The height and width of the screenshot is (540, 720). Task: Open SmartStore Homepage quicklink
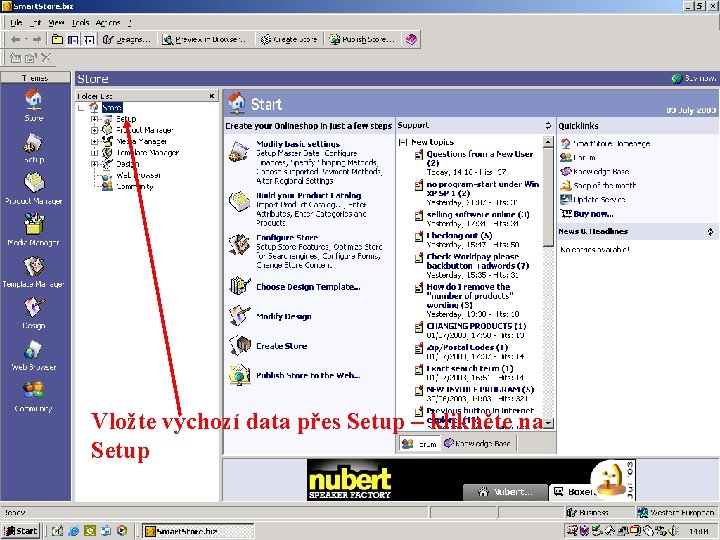611,144
